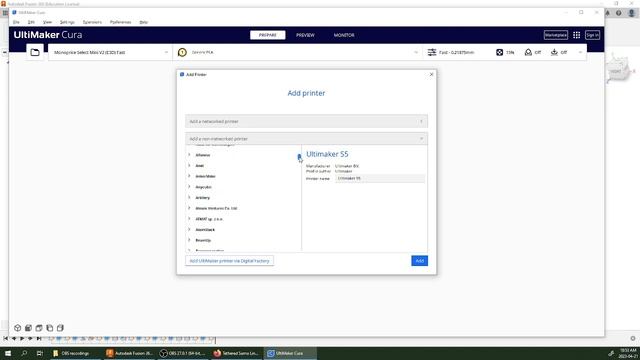Expand the ATMAT sp. z o.o. group

pos(189,219)
